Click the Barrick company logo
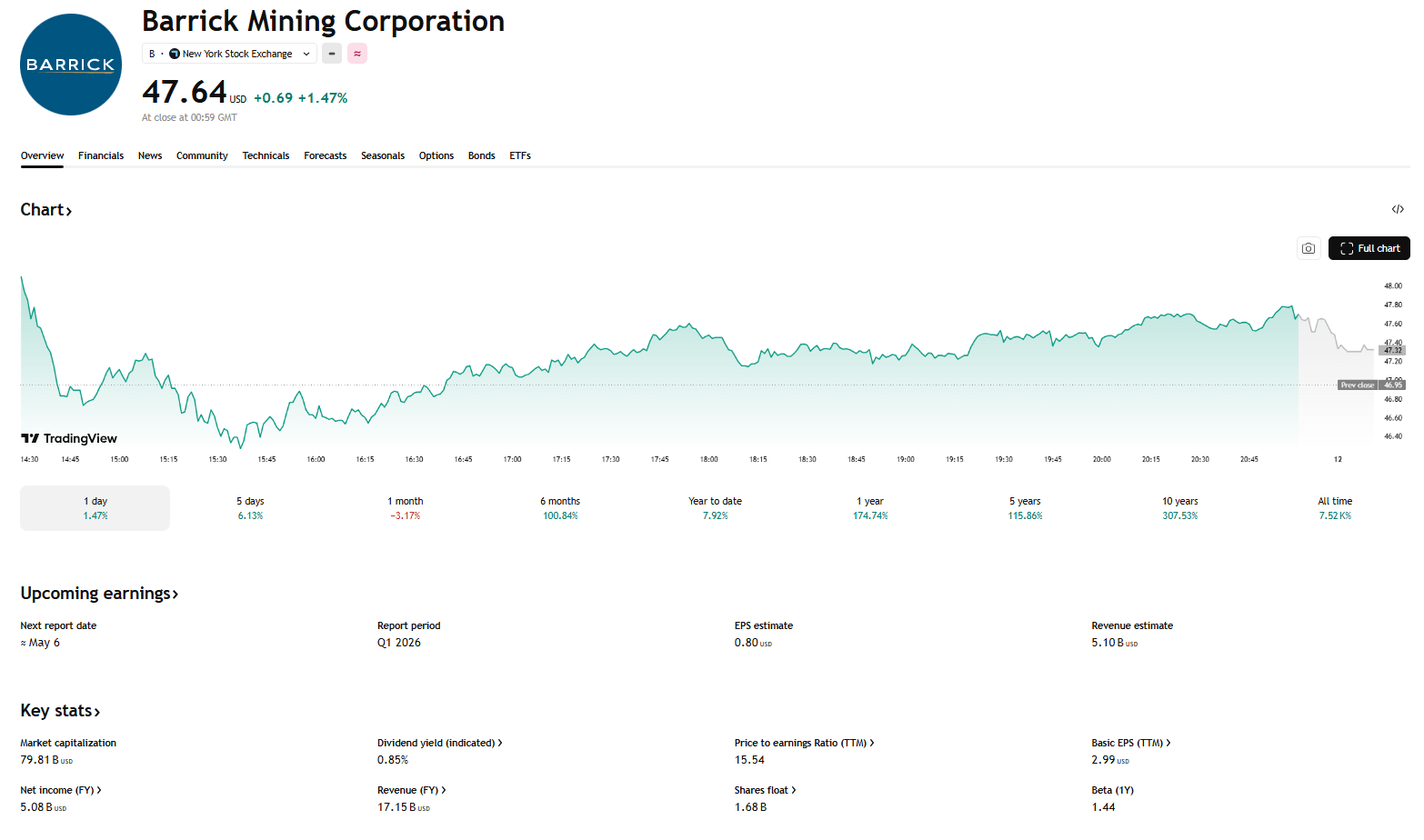 click(70, 64)
